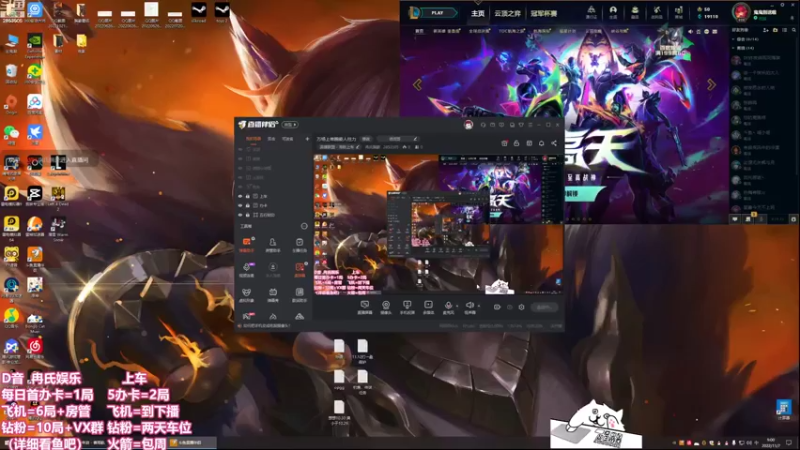Select the 首页 sub-tab in League client

pos(419,31)
